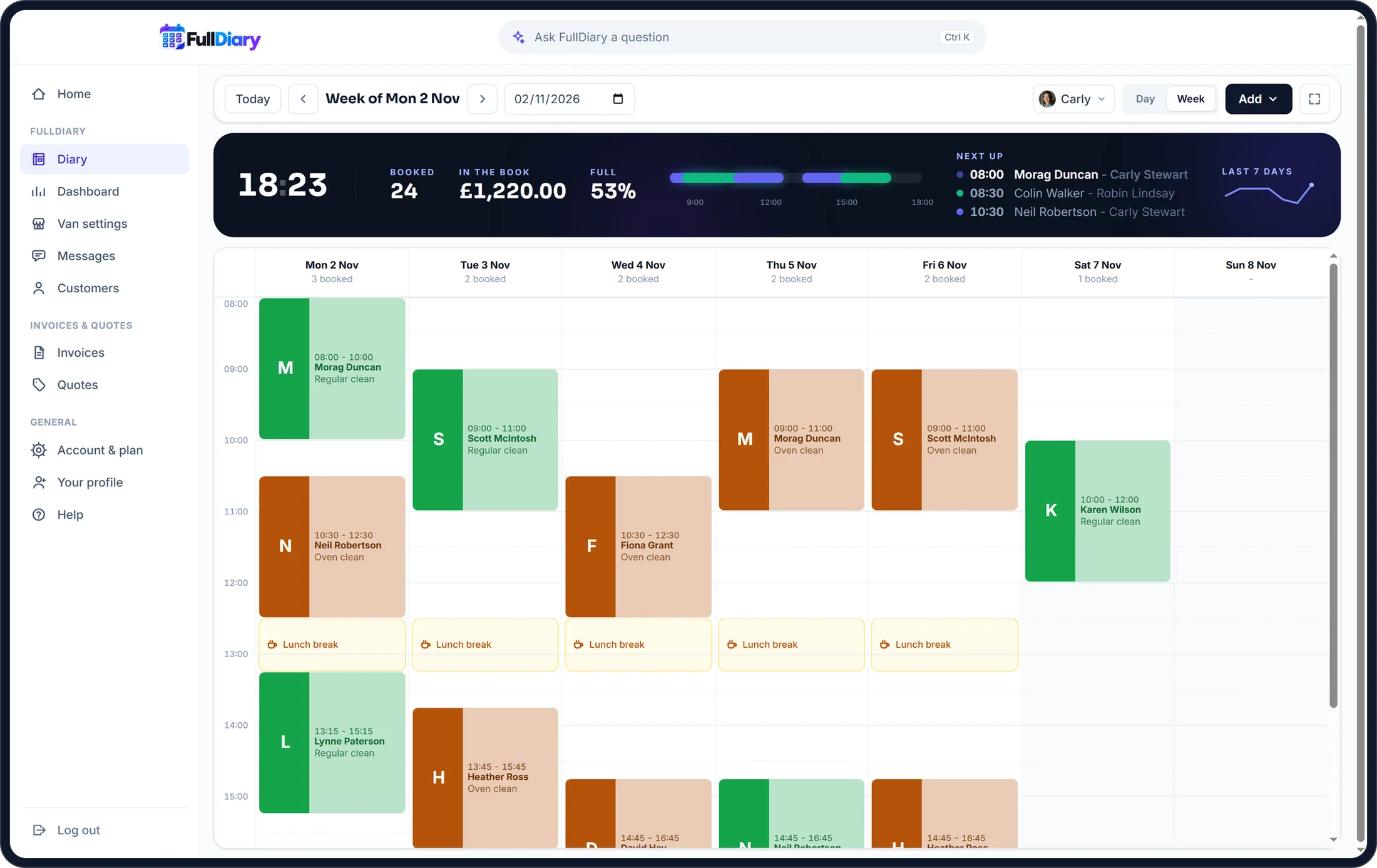Open Lynne Paterson's Regular clean booking
The height and width of the screenshot is (868, 1377).
pyautogui.click(x=332, y=743)
